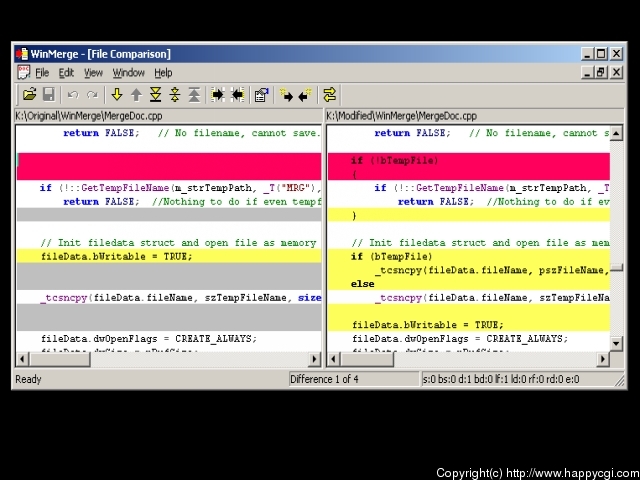Viewport: 640px width, 480px height.
Task: Copy all differences to right icon
Action: 286,95
